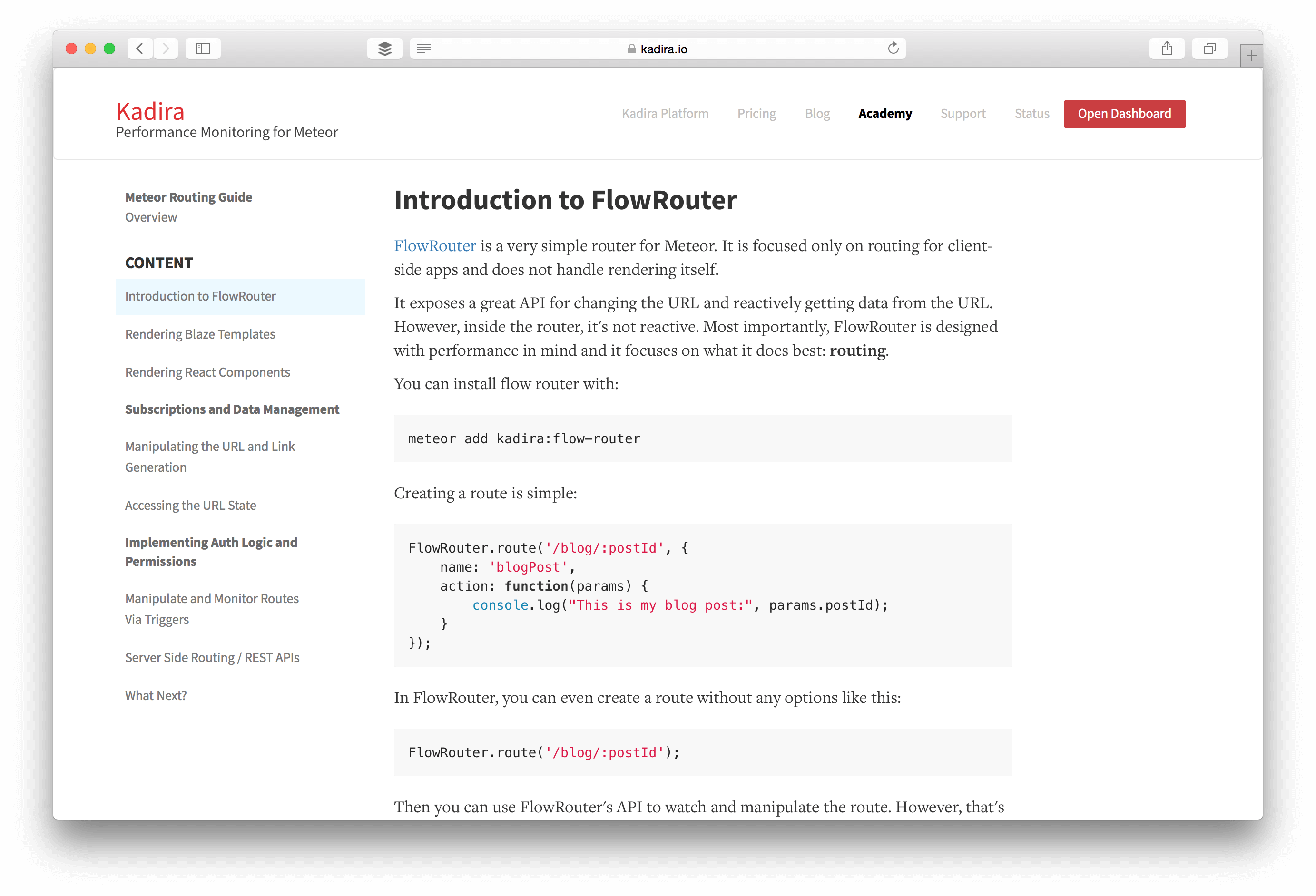The height and width of the screenshot is (896, 1316).
Task: Toggle the Safari sidebar
Action: click(x=203, y=48)
